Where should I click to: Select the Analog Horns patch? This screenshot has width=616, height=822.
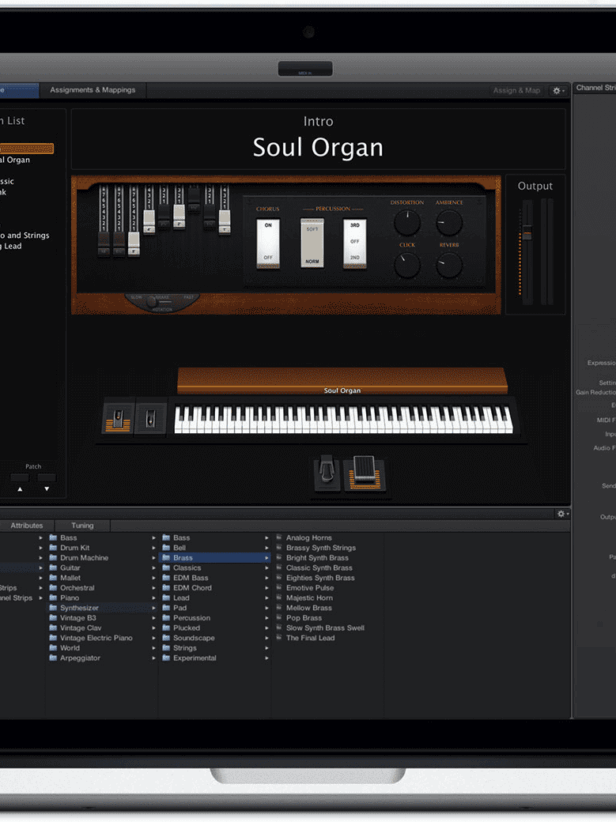click(x=309, y=538)
